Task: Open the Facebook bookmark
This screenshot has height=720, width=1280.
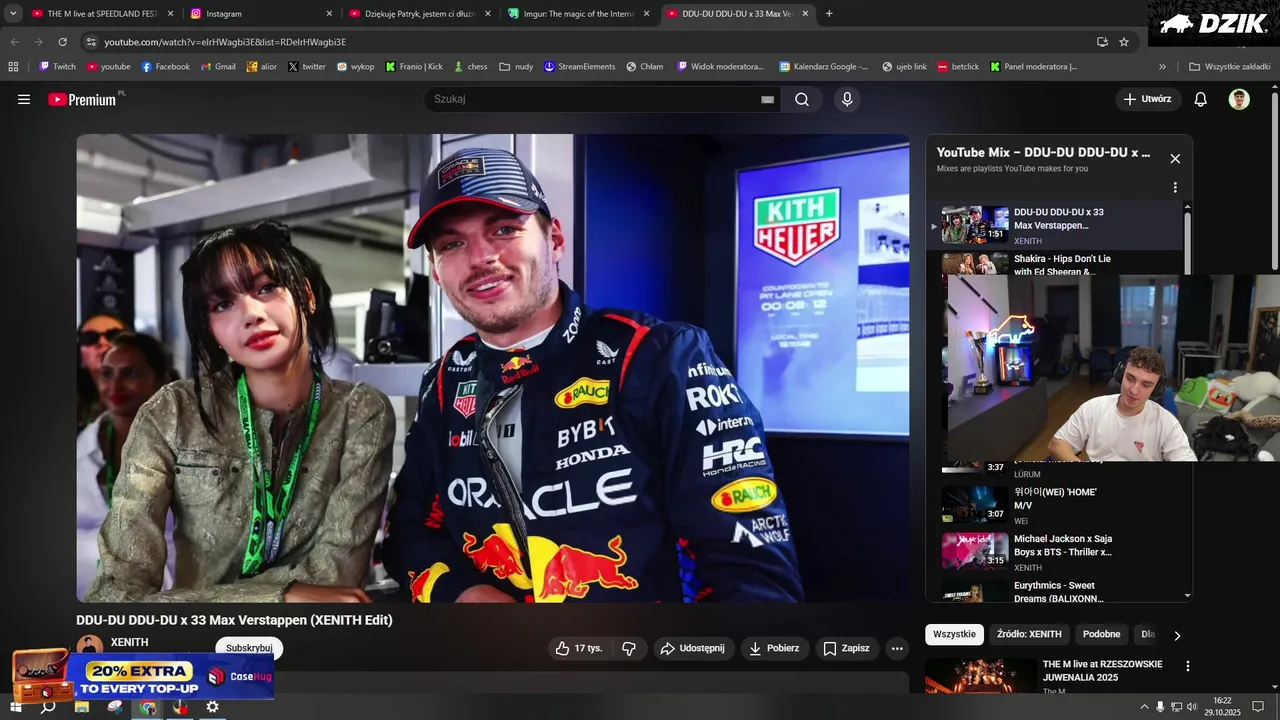Action: 166,67
